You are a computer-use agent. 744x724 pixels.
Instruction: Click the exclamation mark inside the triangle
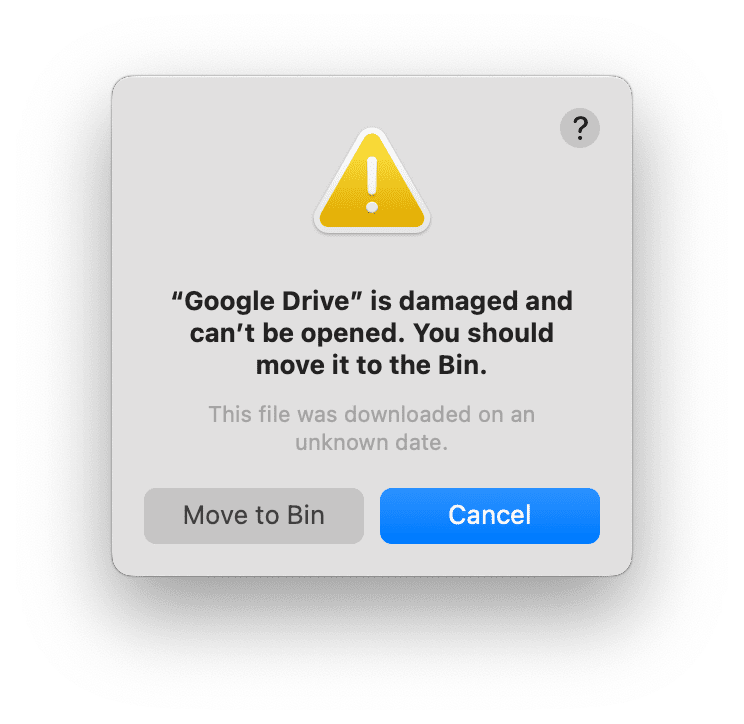[x=372, y=186]
